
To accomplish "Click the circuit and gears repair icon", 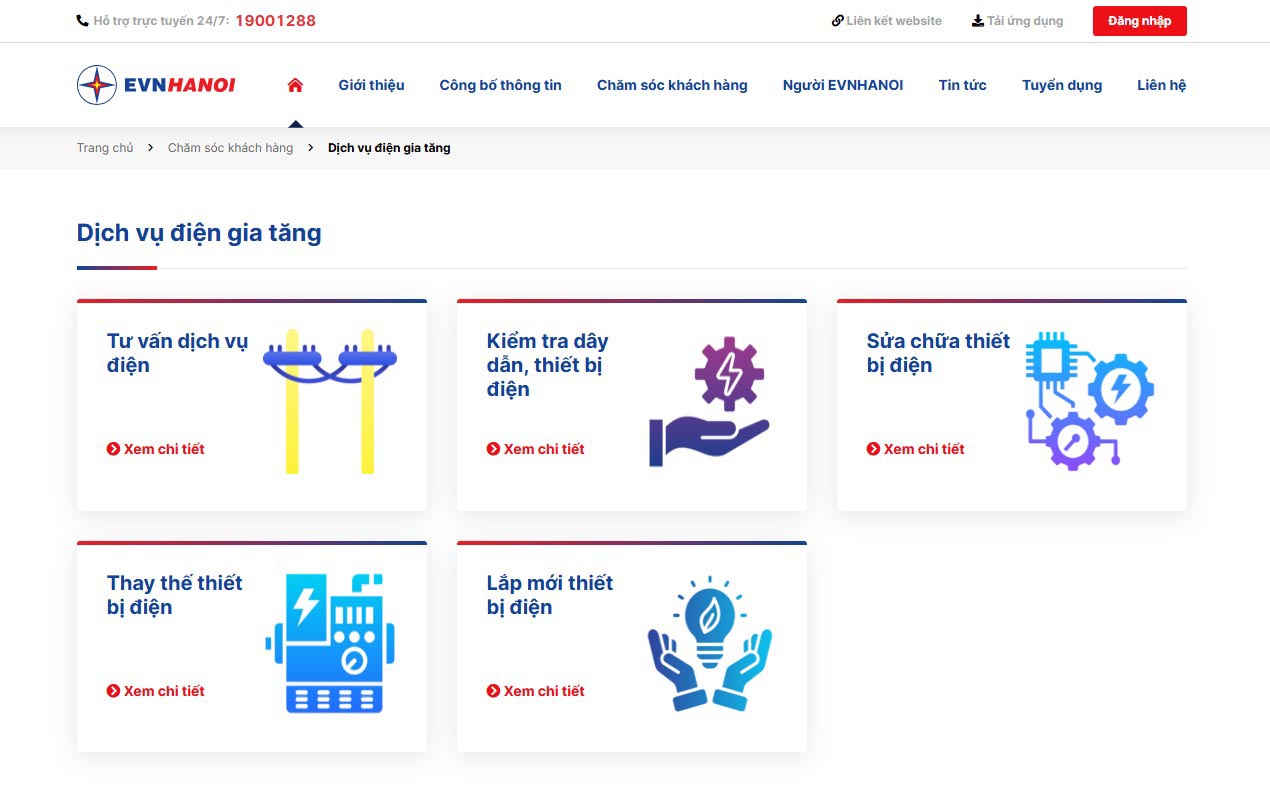I will point(1089,401).
